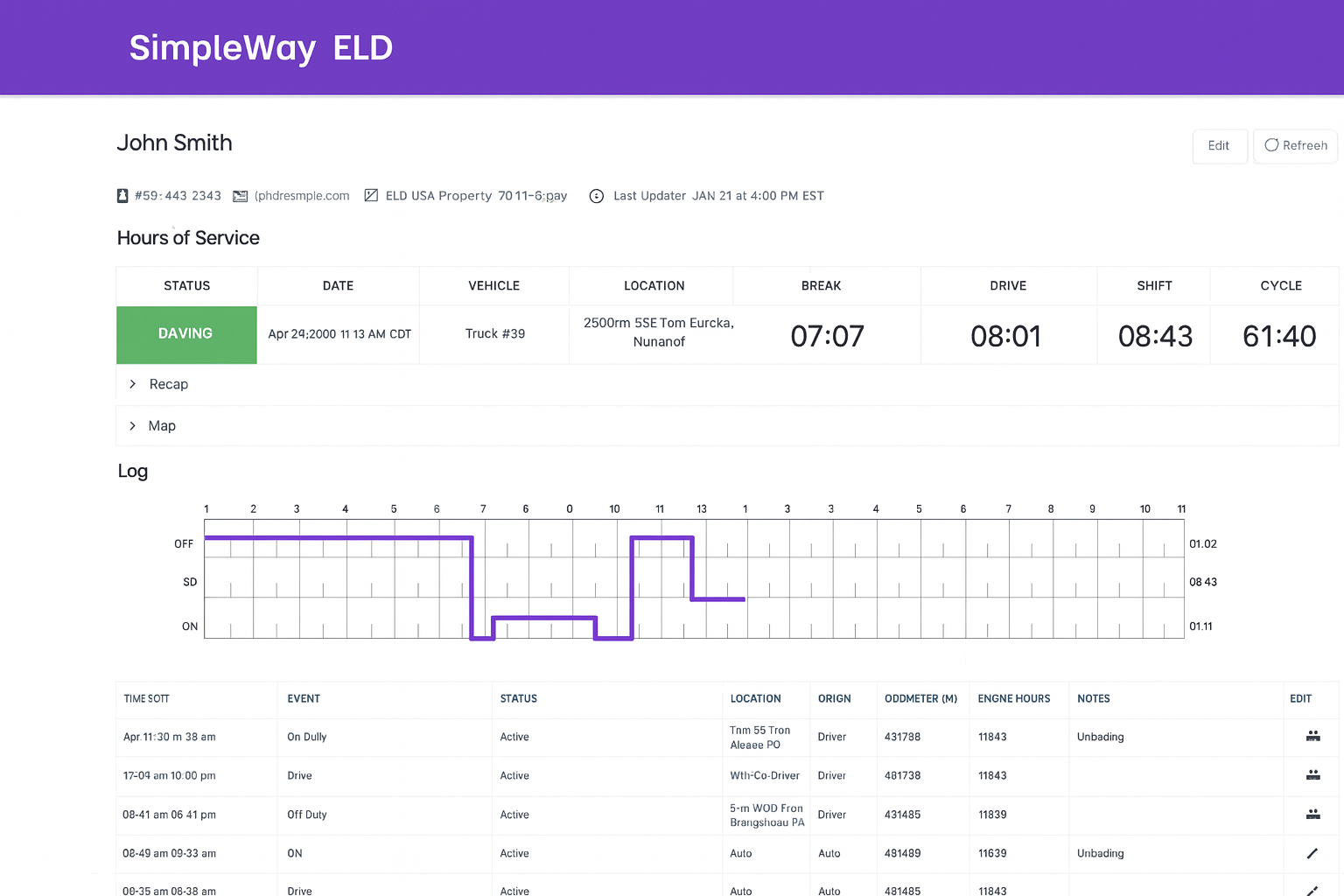Click the driver name John Smith
The image size is (1344, 896).
(174, 143)
